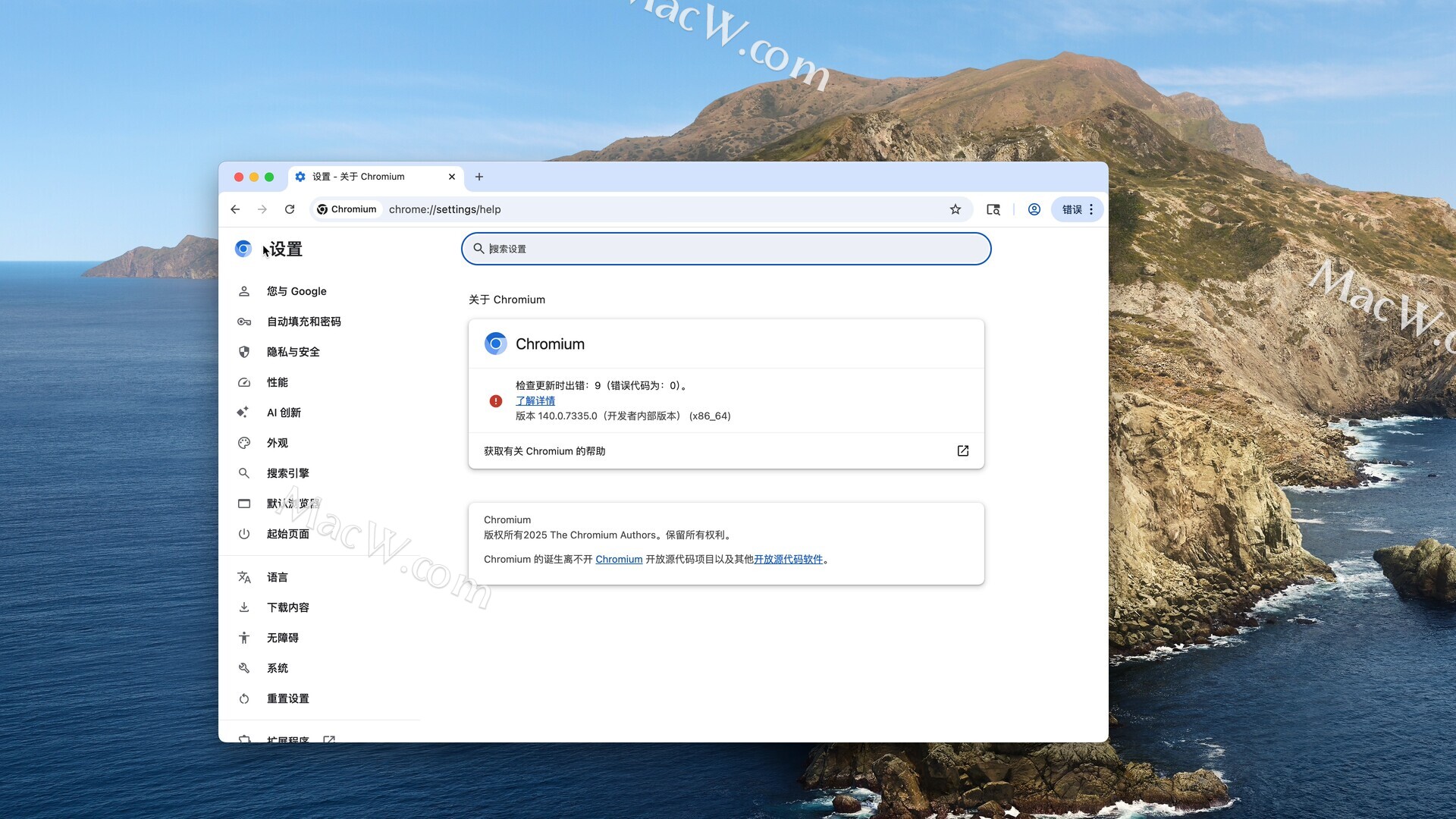1456x819 pixels.
Task: Click the person icon for 您与 Google
Action: coord(244,291)
